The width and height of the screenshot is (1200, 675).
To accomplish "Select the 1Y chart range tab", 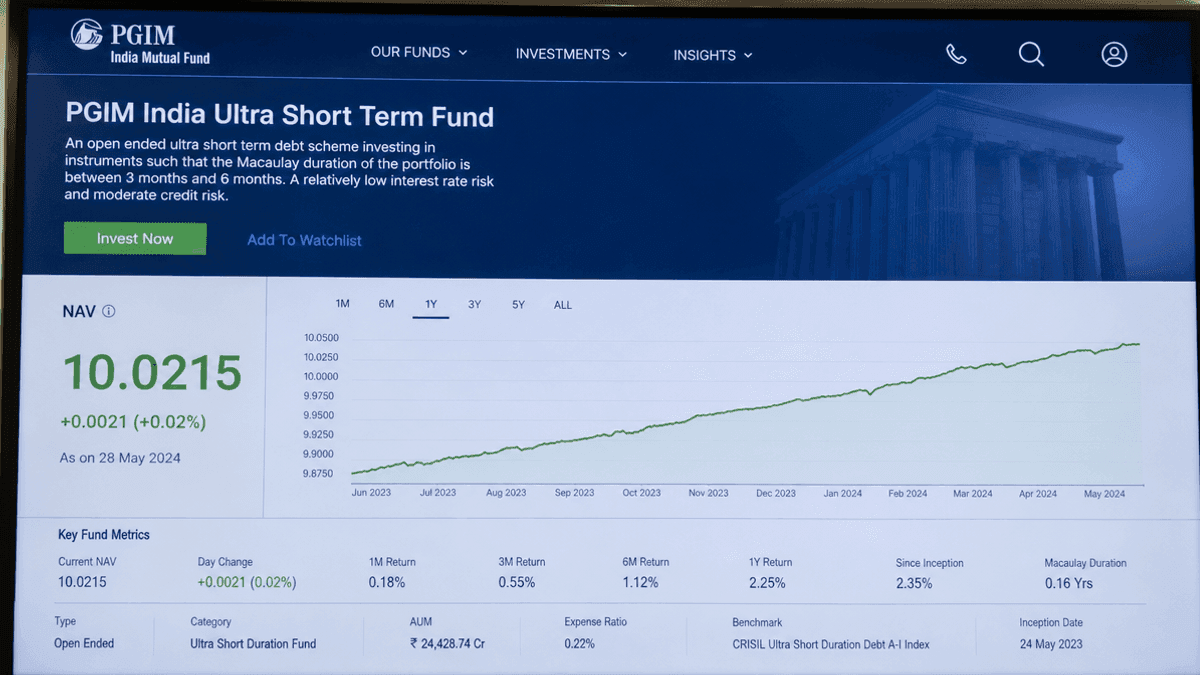I will [x=431, y=305].
